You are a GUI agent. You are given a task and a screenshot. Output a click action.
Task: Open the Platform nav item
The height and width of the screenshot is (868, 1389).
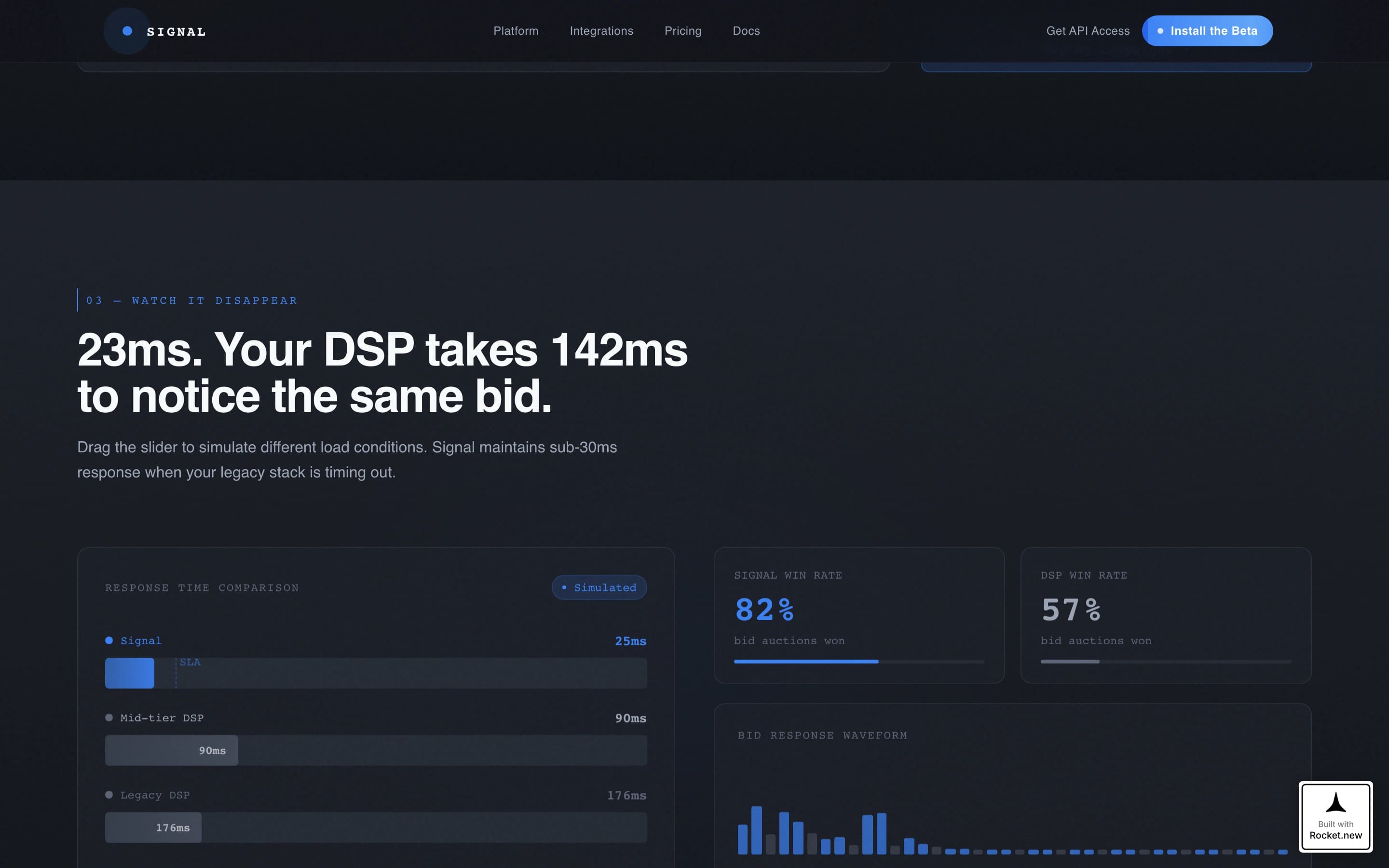[x=516, y=31]
